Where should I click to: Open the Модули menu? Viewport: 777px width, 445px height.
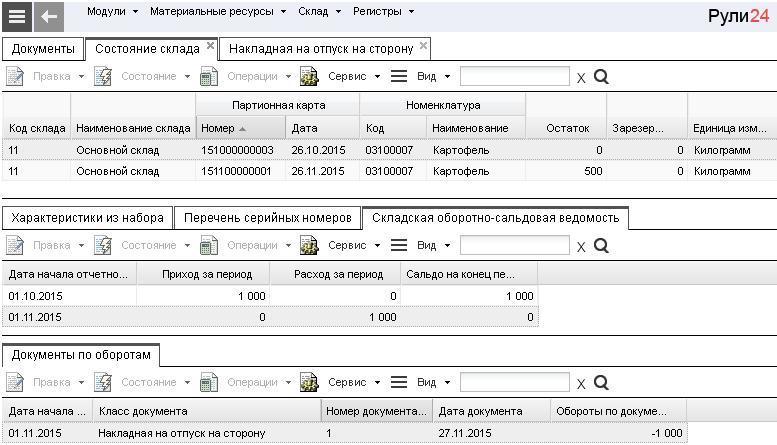pos(112,11)
